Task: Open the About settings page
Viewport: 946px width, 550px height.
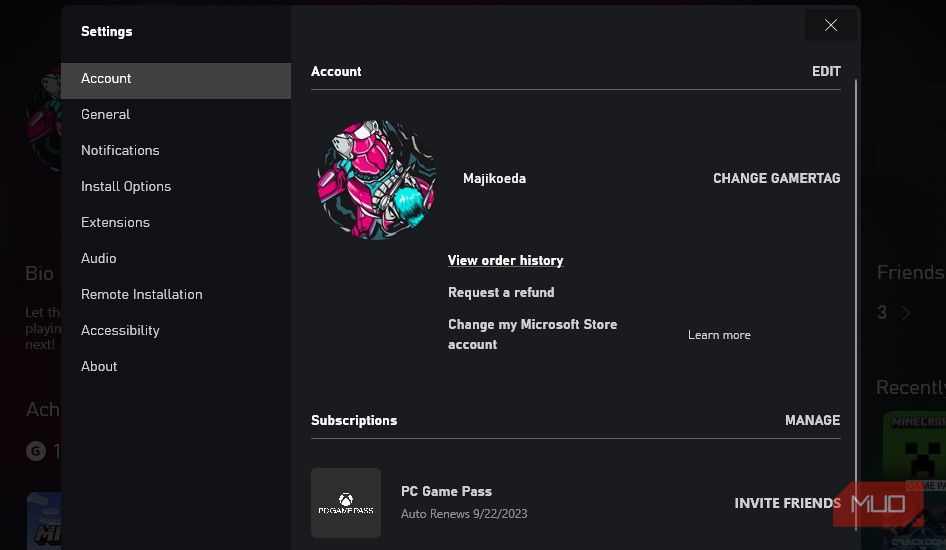Action: coord(99,366)
